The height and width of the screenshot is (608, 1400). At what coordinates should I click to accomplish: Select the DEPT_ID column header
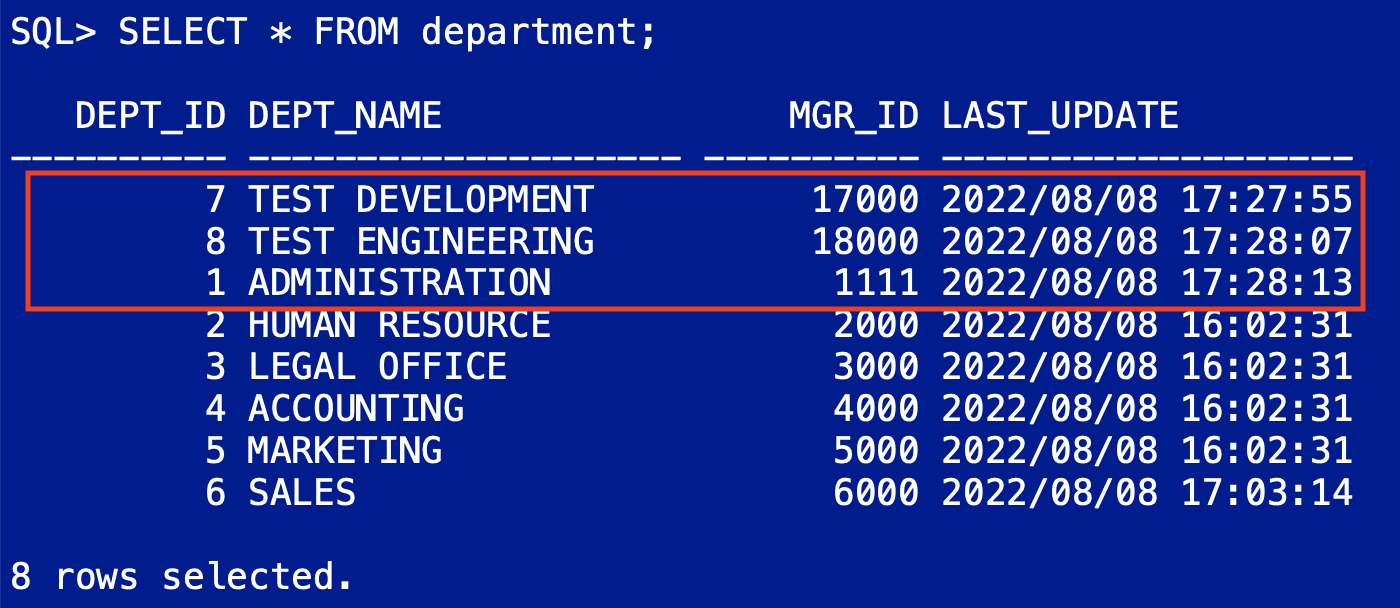click(148, 114)
